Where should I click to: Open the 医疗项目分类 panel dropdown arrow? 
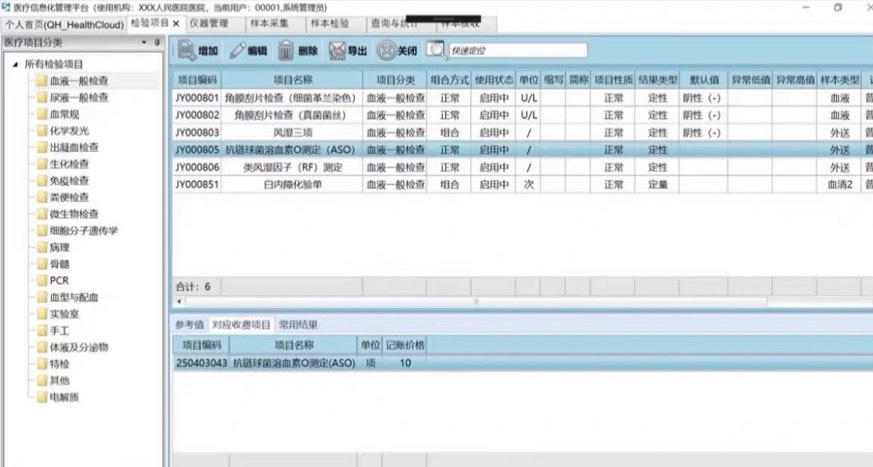click(x=144, y=42)
